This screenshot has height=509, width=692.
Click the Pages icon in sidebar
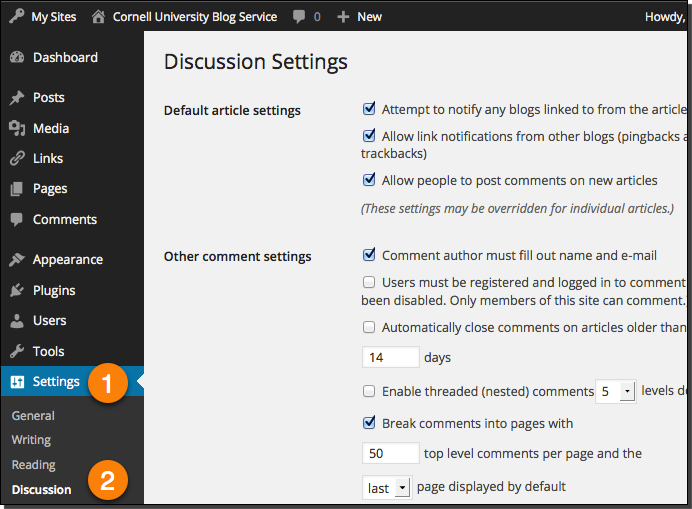[x=17, y=189]
